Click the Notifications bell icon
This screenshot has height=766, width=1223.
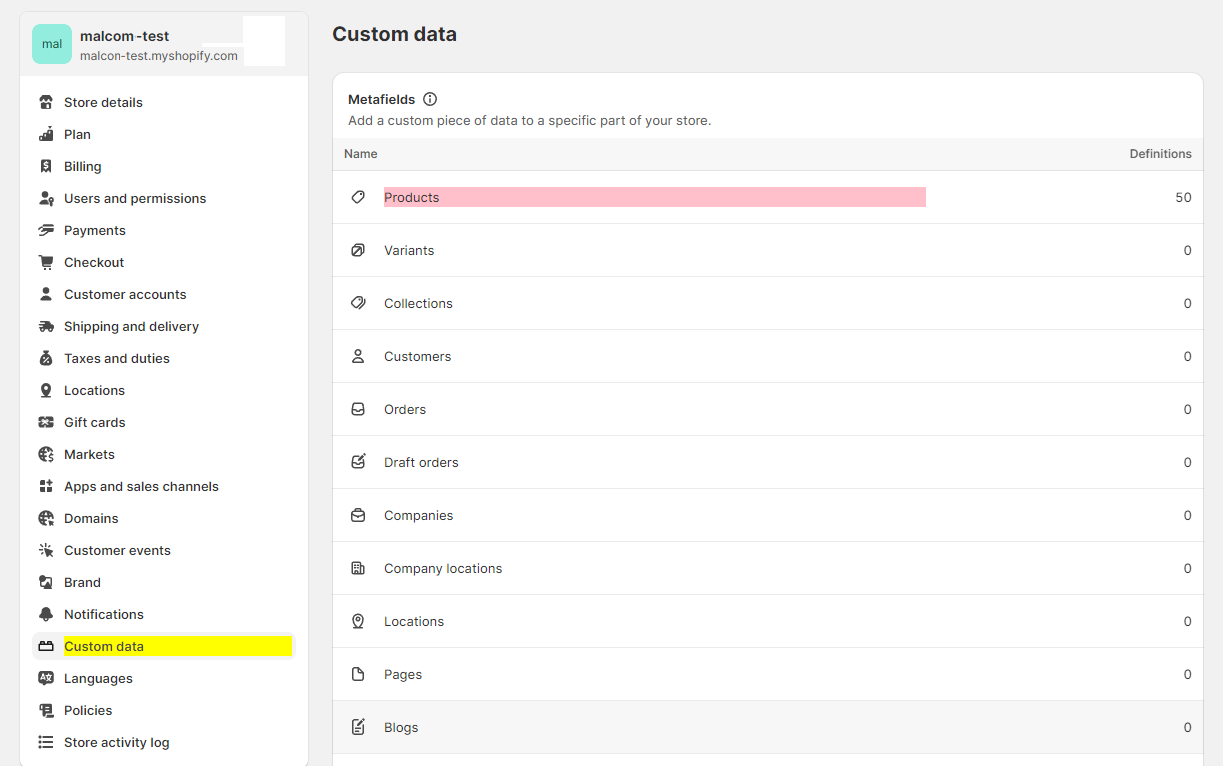(46, 614)
